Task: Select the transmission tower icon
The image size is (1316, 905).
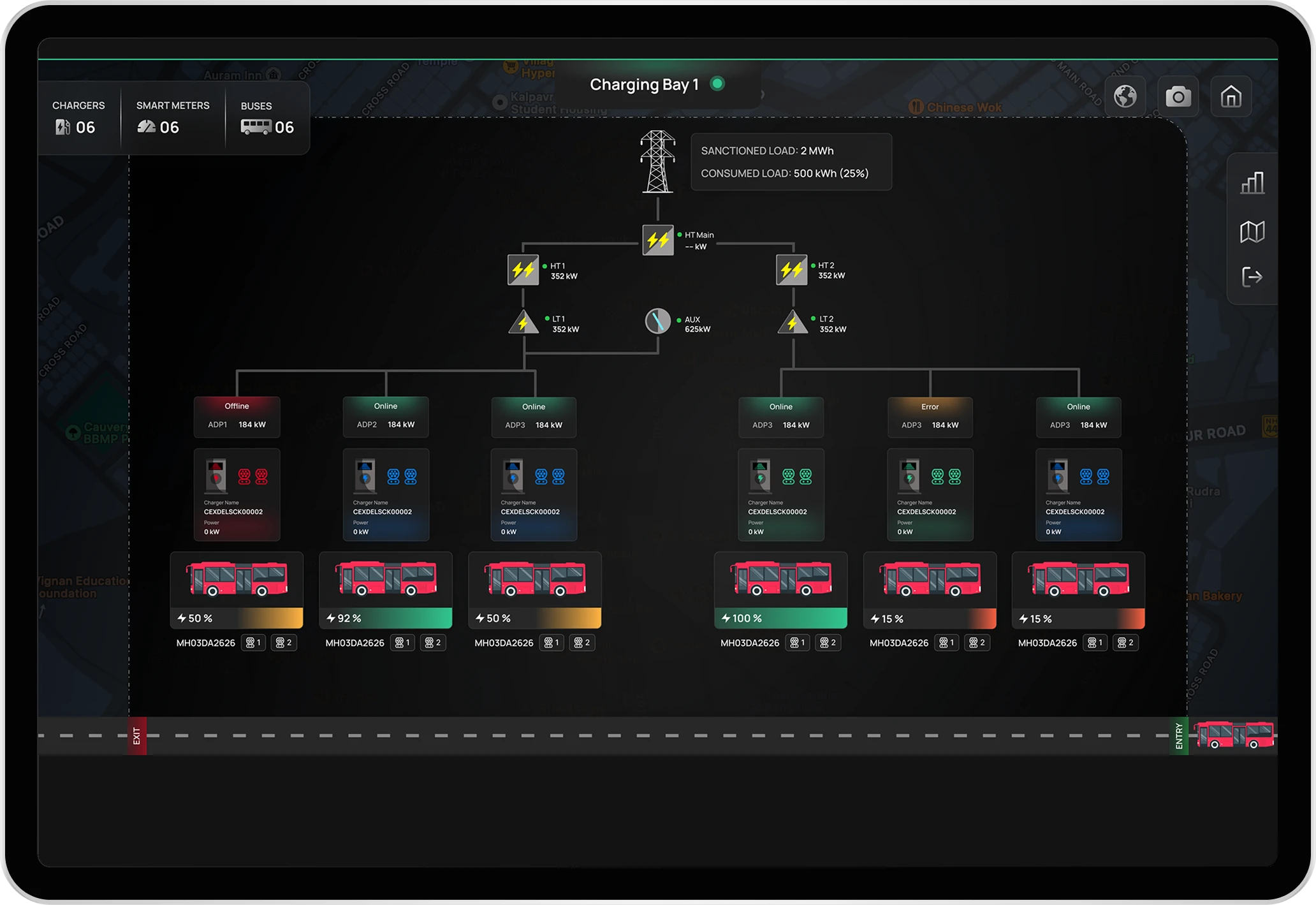Action: click(x=657, y=162)
